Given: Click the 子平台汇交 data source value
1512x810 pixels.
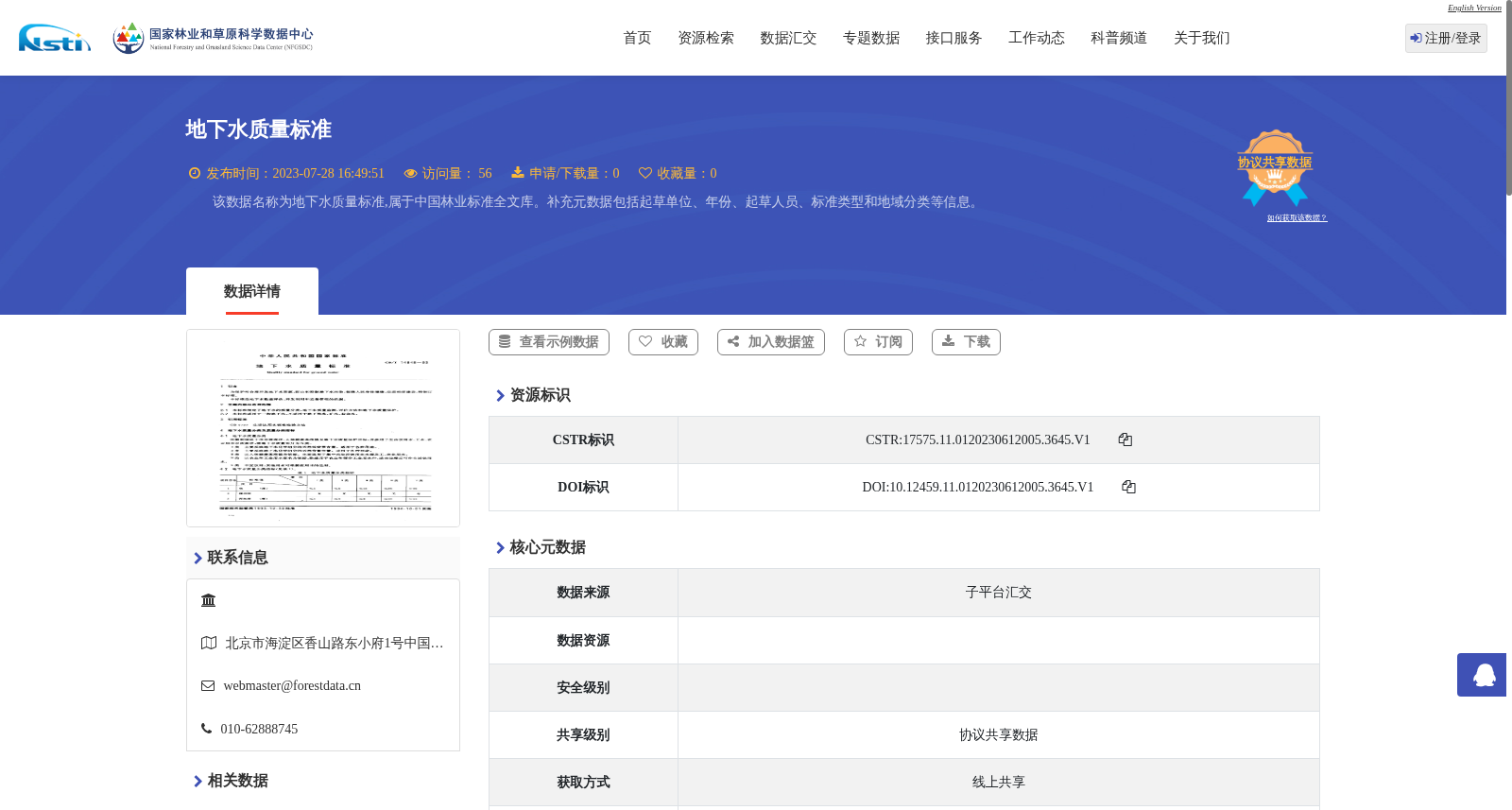Looking at the screenshot, I should [999, 593].
